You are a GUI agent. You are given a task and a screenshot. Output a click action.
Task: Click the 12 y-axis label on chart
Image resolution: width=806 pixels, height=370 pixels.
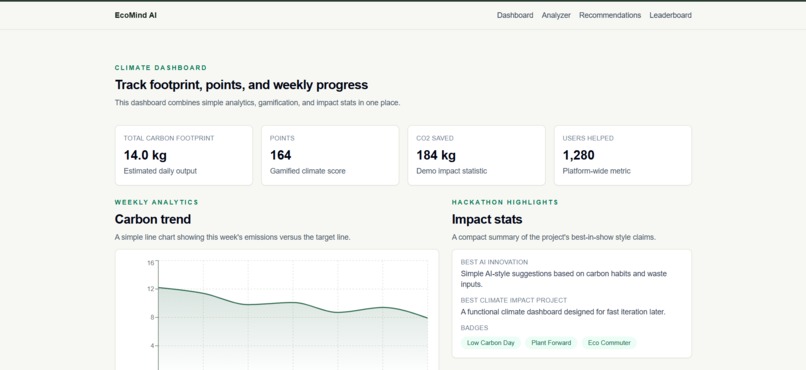(151, 289)
